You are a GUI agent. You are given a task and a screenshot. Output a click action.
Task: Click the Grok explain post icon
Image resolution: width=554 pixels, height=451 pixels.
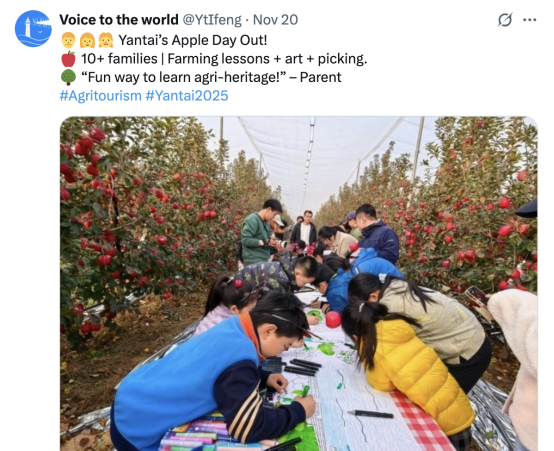505,20
